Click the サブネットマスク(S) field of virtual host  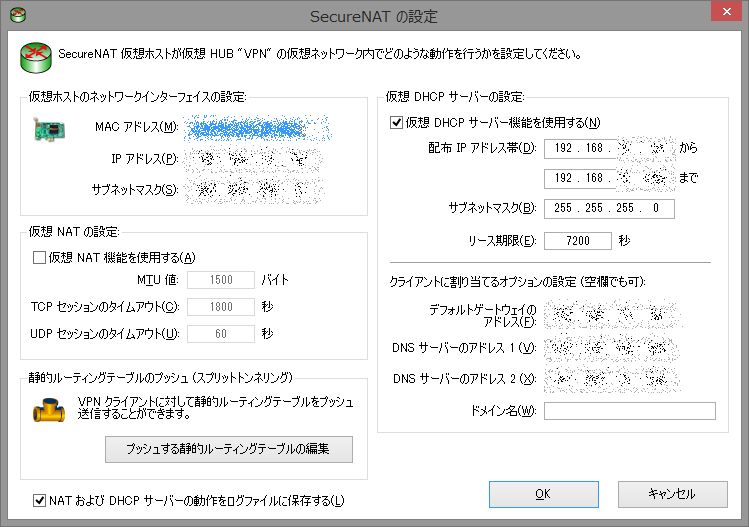(254, 190)
